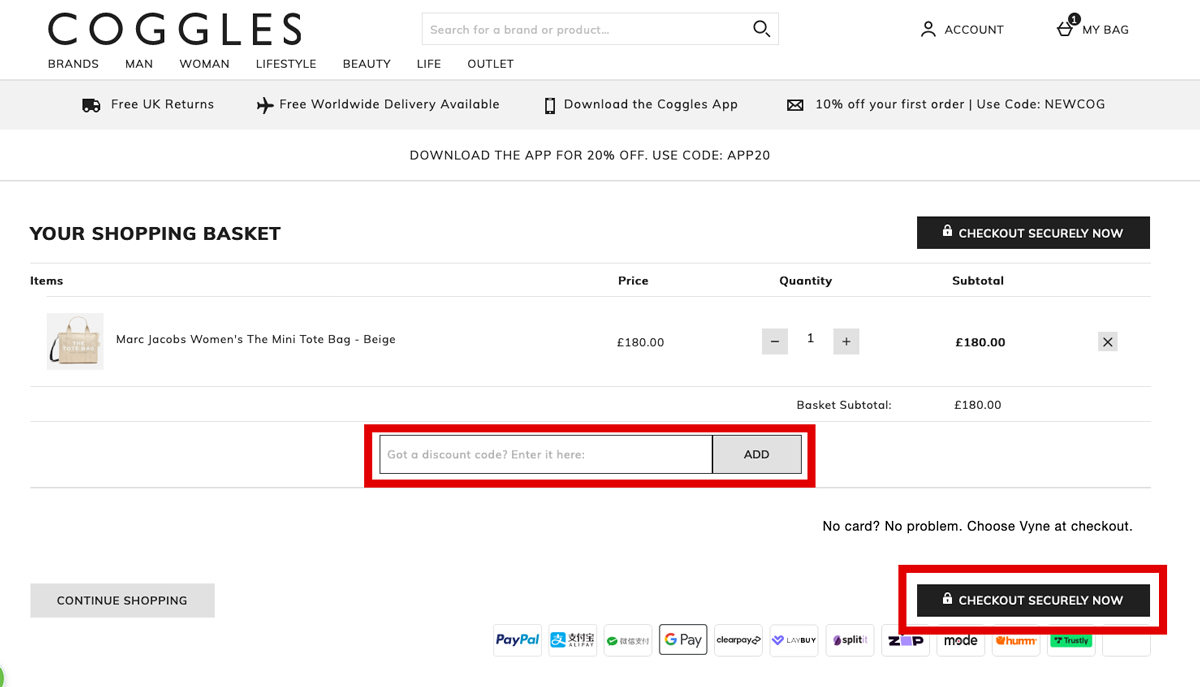Click the search magnifier icon
Viewport: 1200px width, 687px height.
pyautogui.click(x=761, y=29)
